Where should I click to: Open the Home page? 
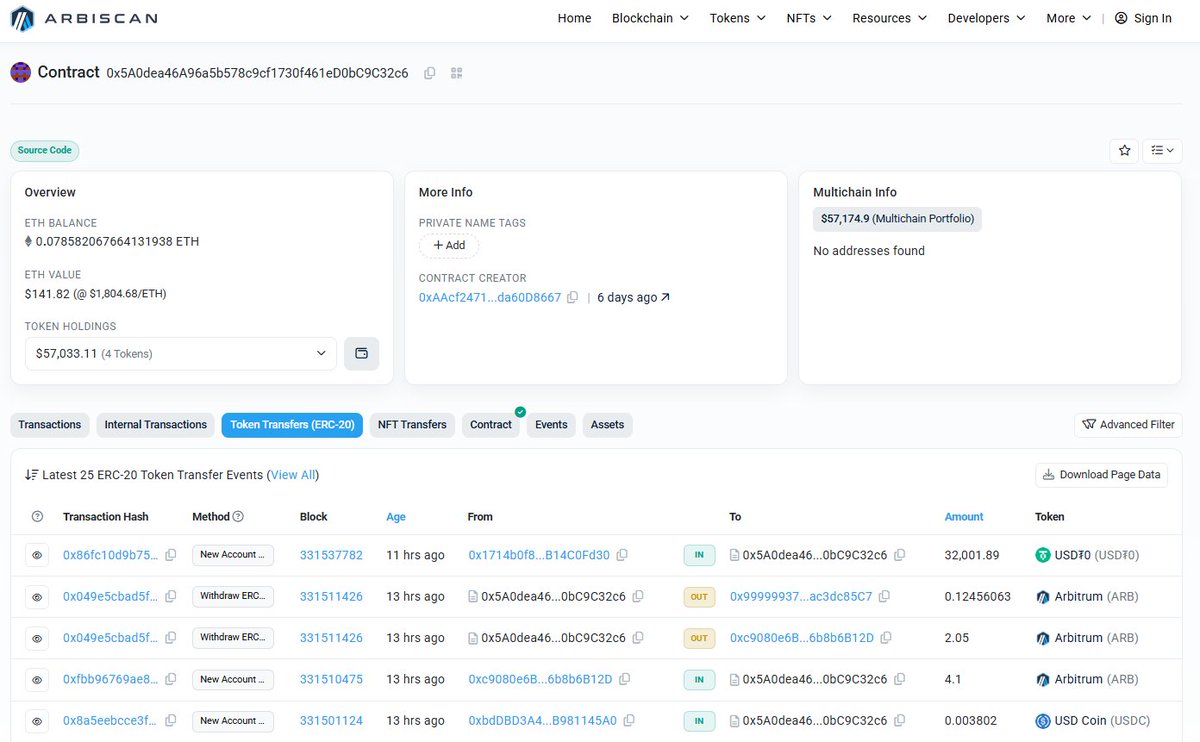574,18
